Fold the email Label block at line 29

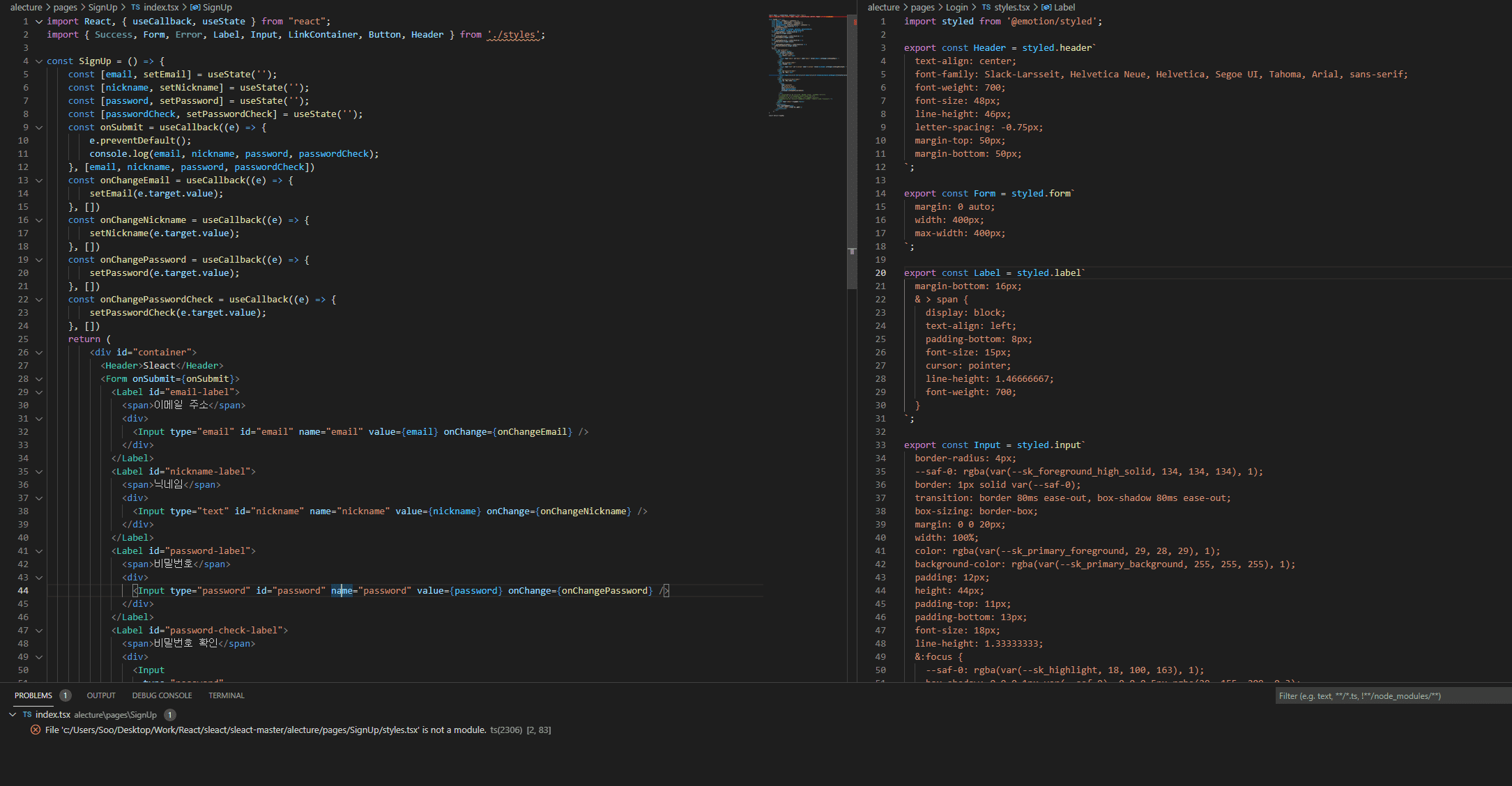[39, 392]
